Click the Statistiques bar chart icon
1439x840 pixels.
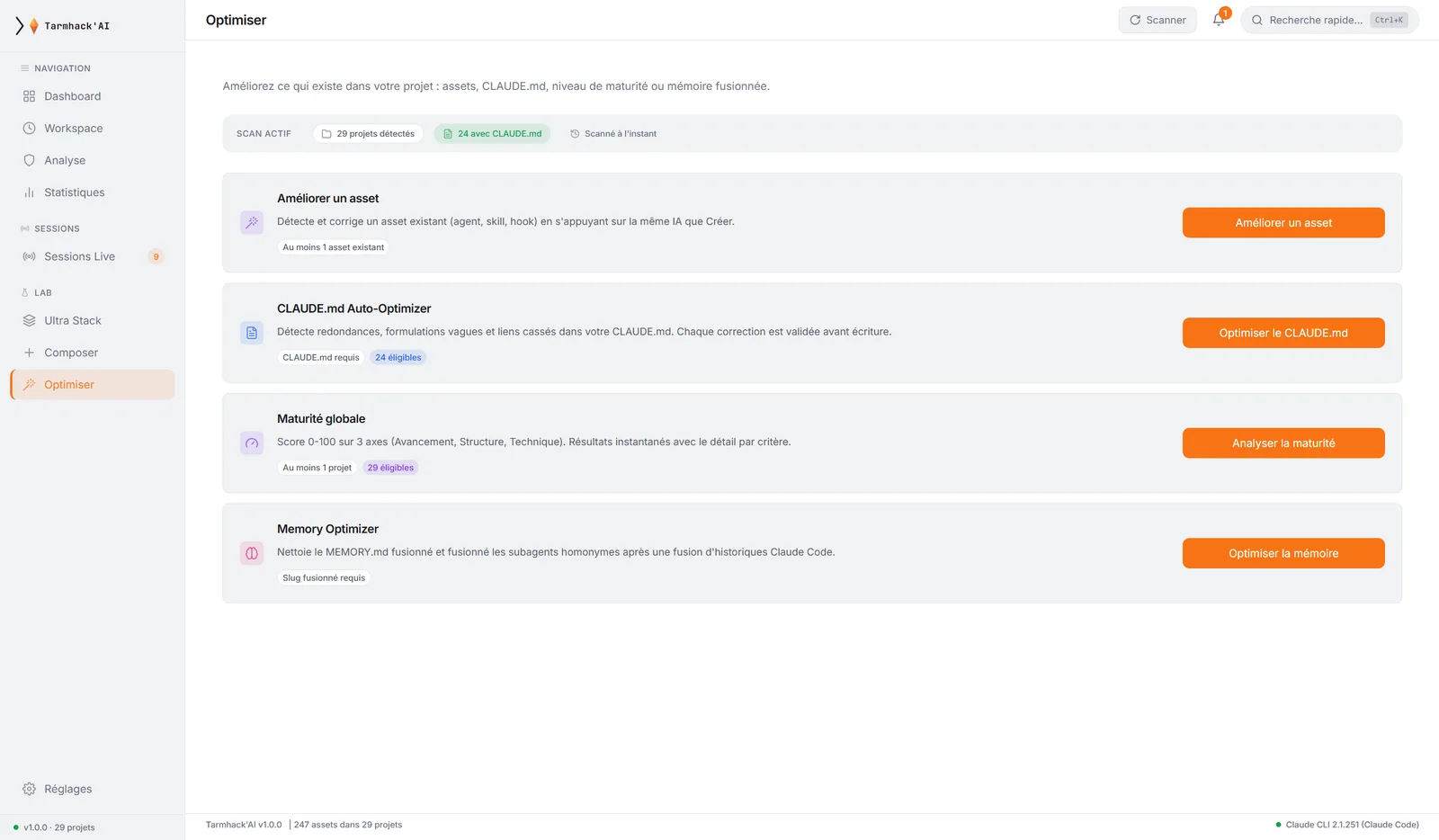[x=29, y=192]
